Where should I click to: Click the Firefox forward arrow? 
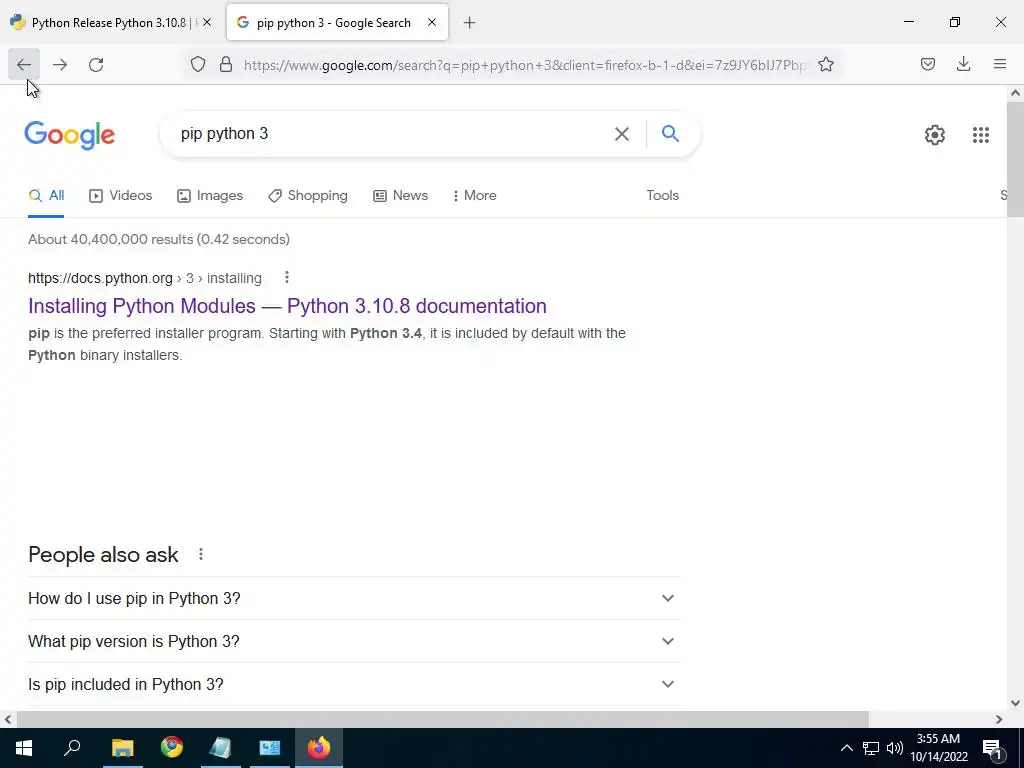pyautogui.click(x=60, y=64)
